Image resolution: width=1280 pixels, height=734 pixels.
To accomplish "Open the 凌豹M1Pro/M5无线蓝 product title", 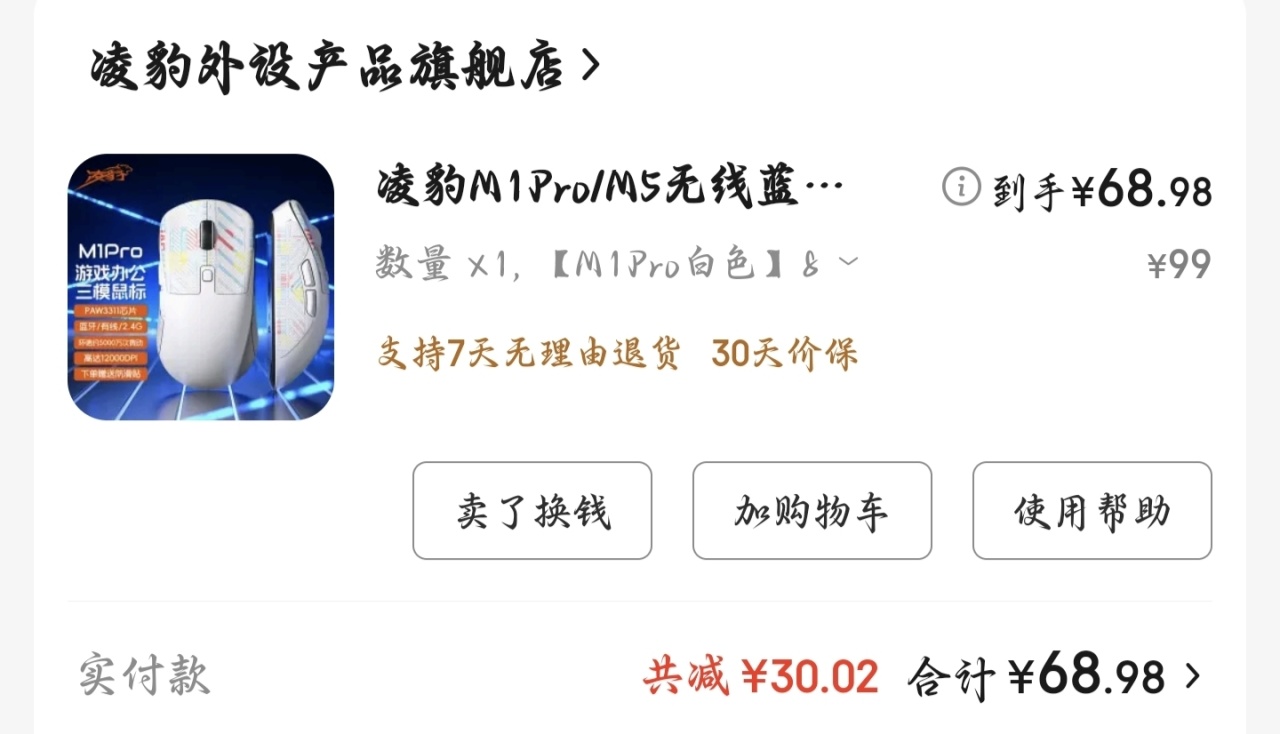I will tap(610, 187).
